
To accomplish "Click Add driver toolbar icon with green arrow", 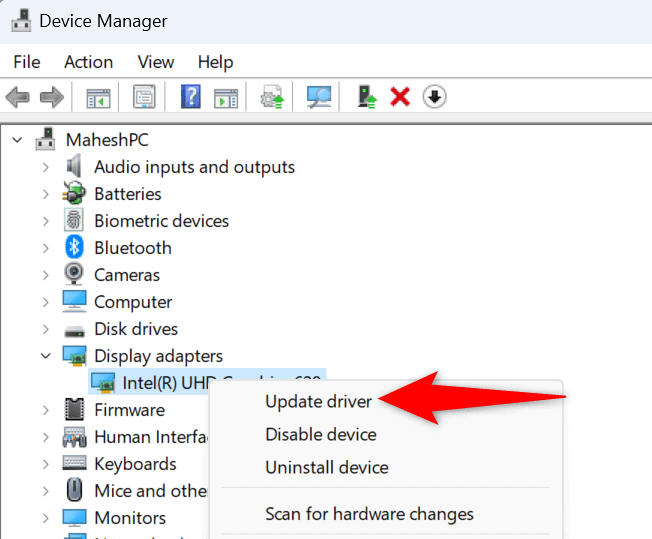I will pyautogui.click(x=367, y=97).
